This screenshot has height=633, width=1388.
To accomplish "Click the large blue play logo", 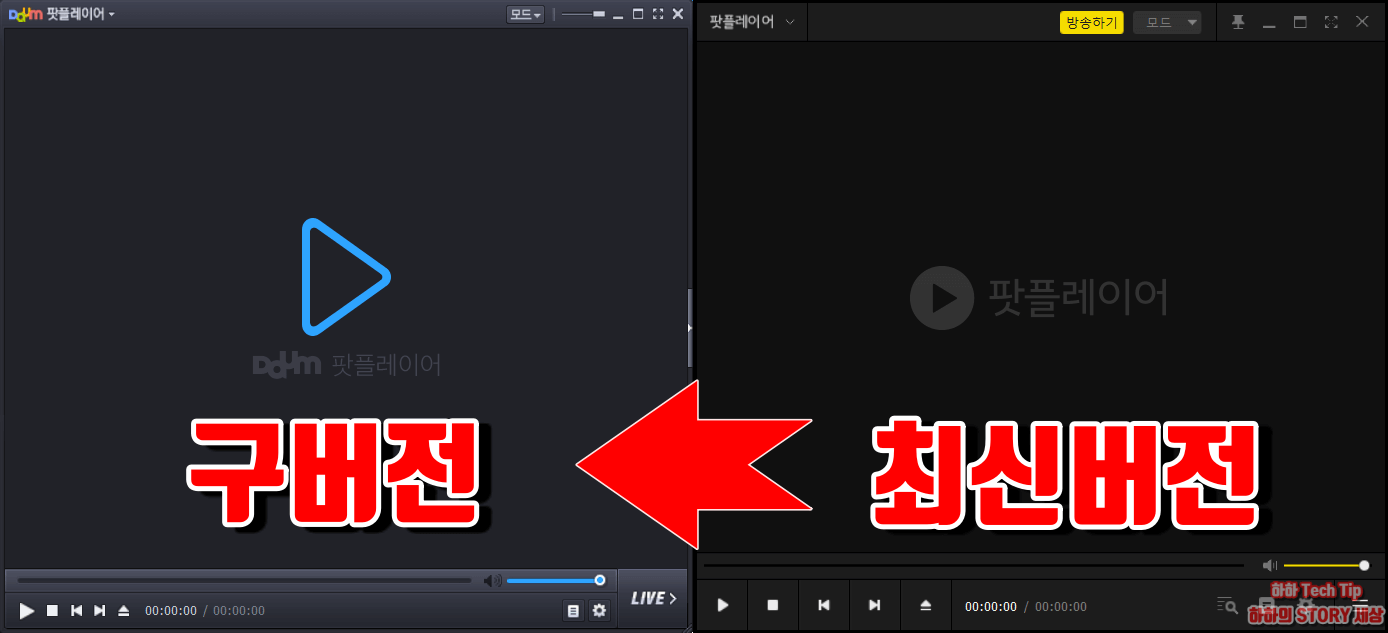I will [x=345, y=277].
